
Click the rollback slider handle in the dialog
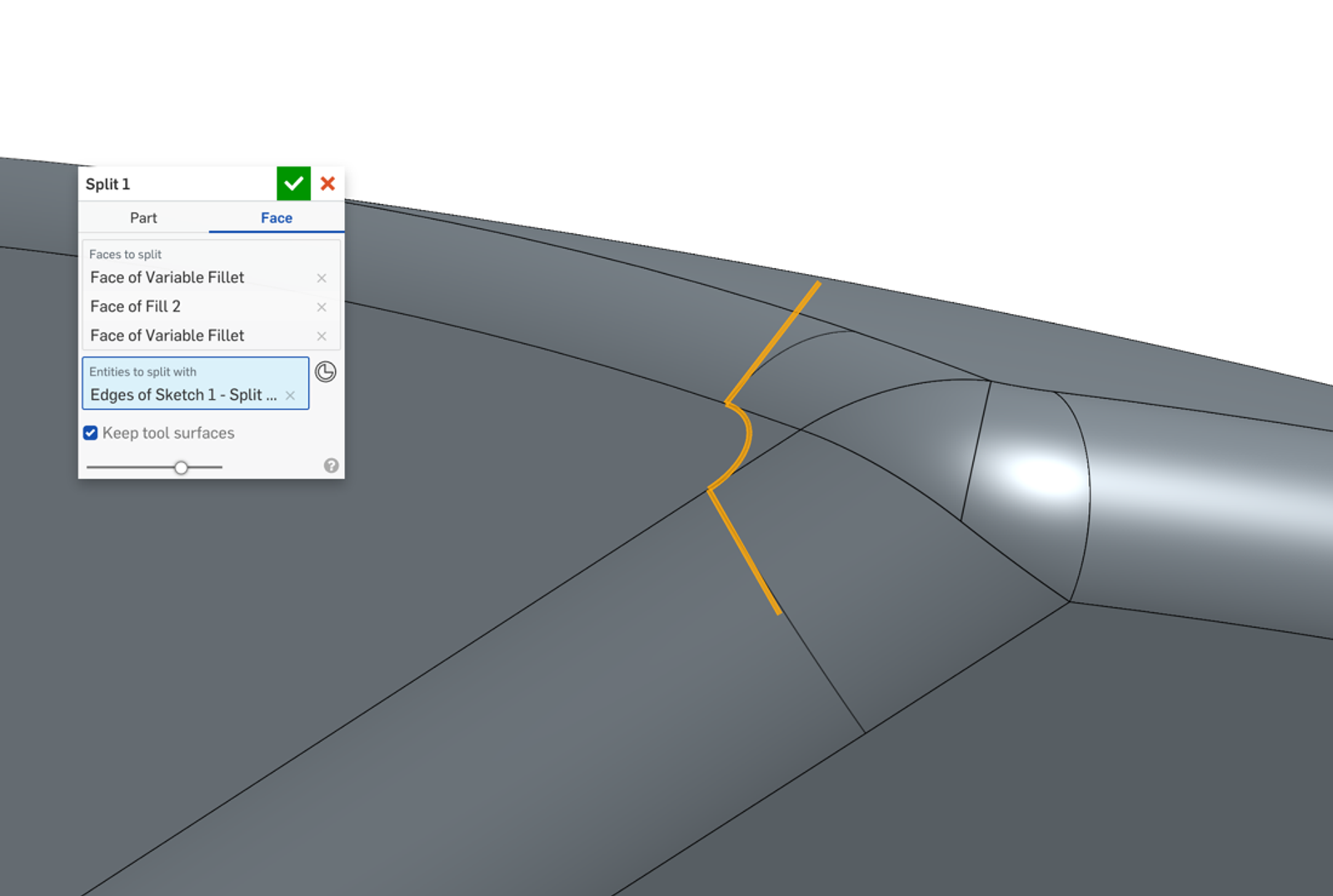point(181,467)
